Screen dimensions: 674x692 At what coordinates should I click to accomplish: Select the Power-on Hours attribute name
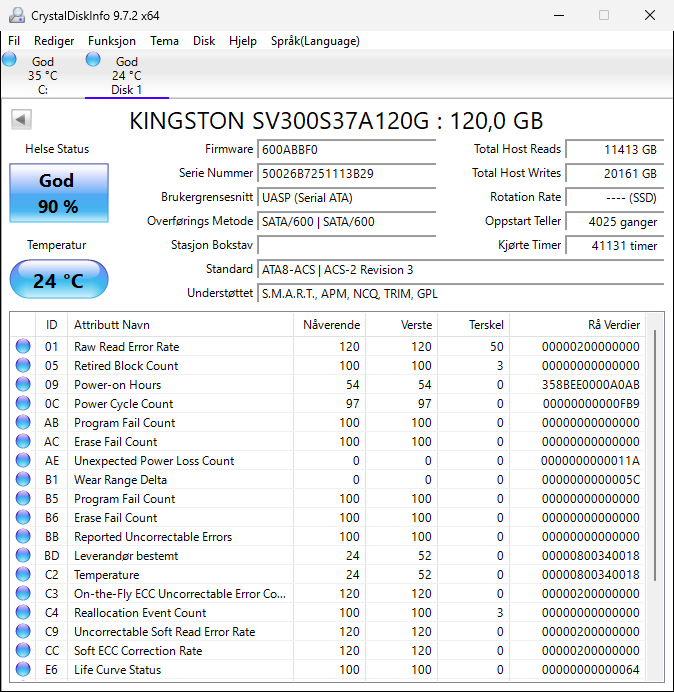coord(117,385)
